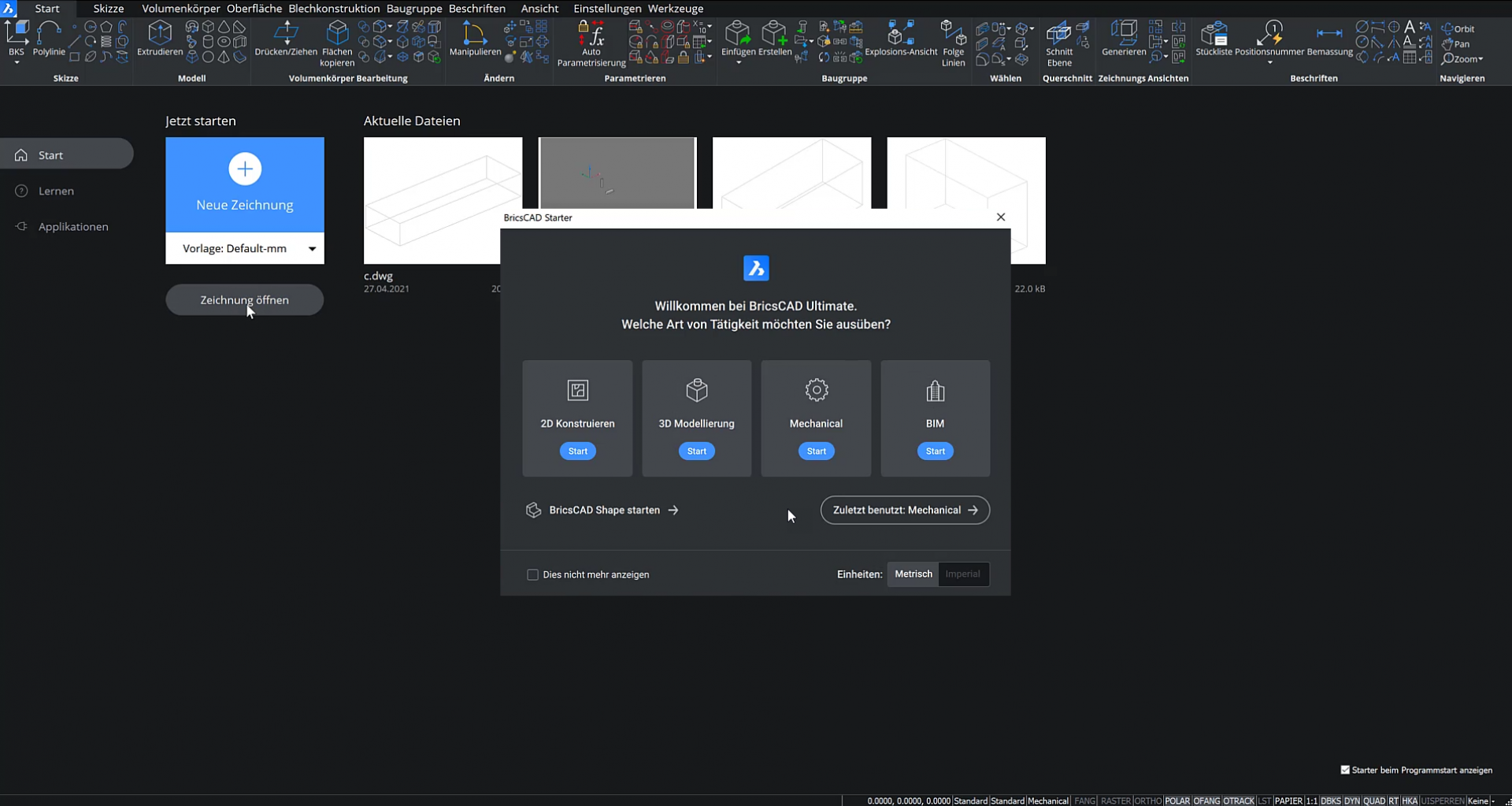The height and width of the screenshot is (806, 1512).
Task: Expand the BKS dropdown arrow
Action: click(x=17, y=62)
